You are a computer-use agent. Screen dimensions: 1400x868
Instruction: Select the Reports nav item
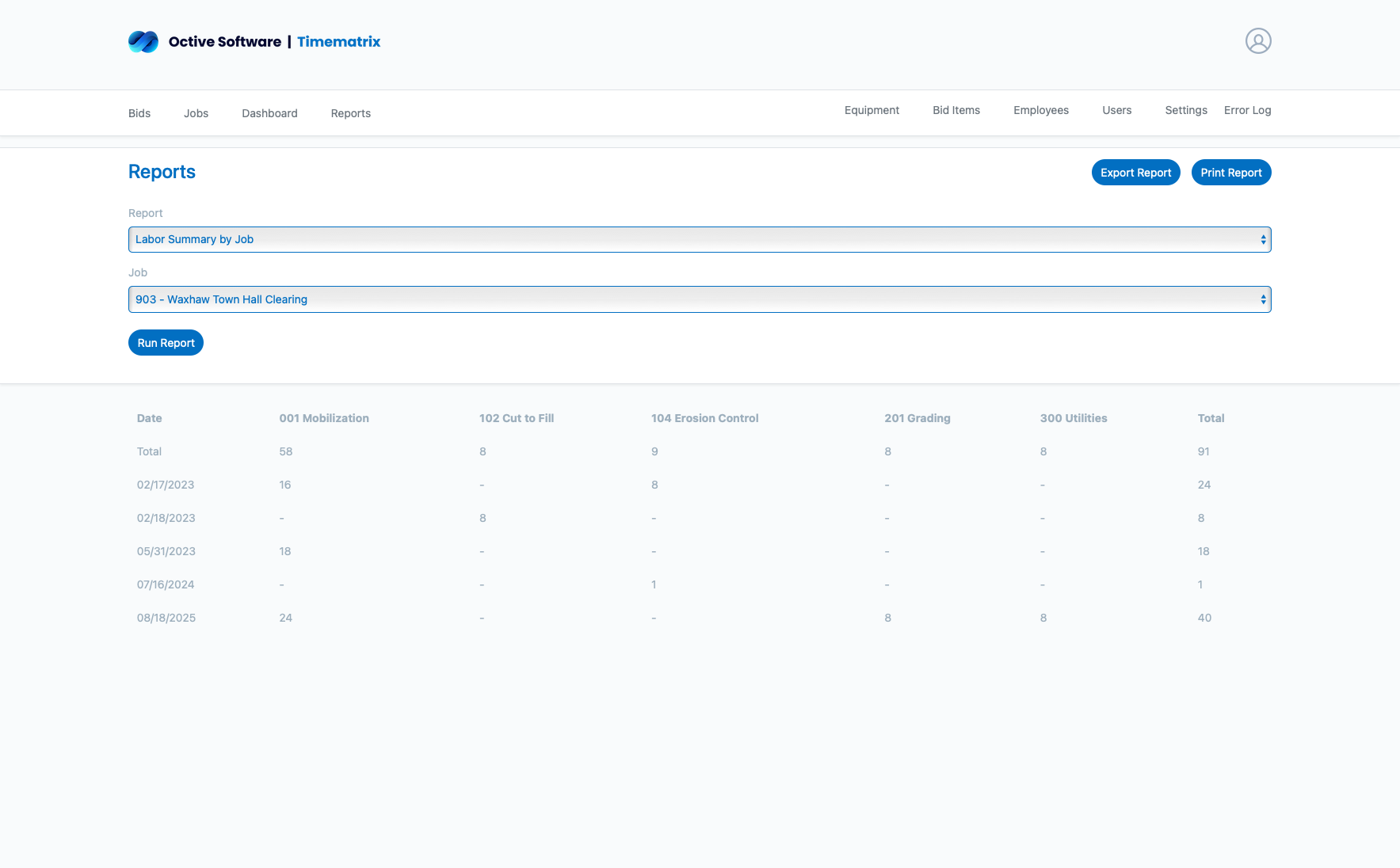coord(350,113)
